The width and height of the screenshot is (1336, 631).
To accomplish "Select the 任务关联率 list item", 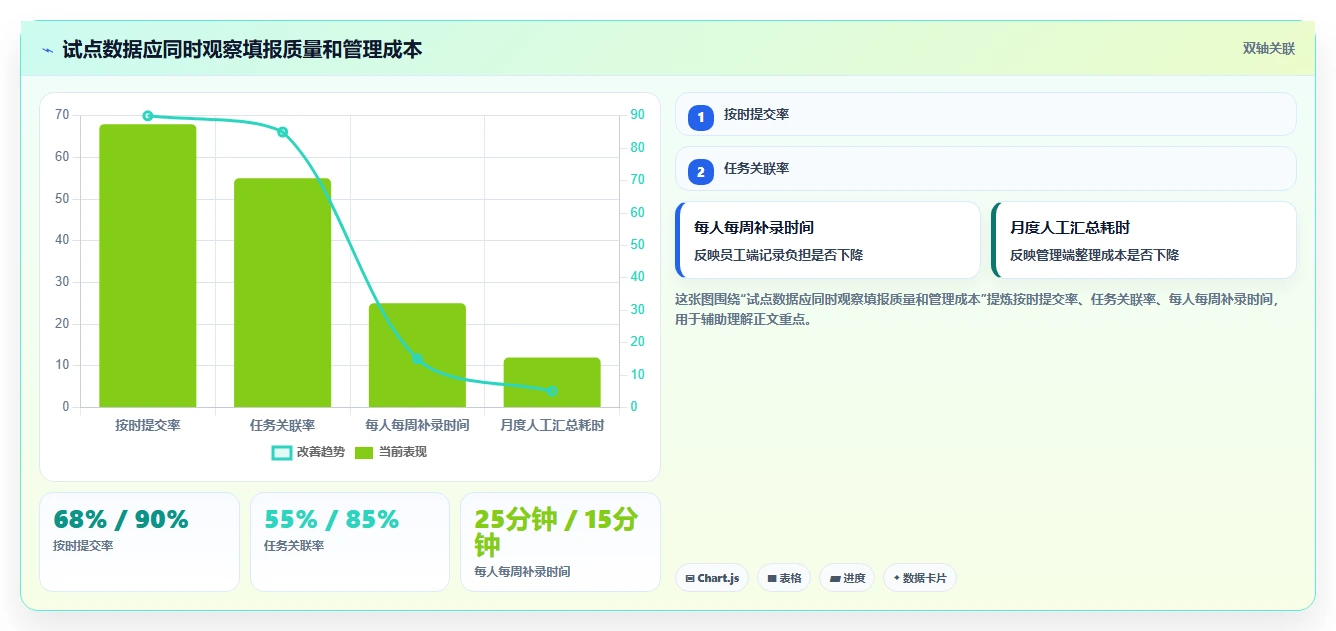I will click(986, 169).
